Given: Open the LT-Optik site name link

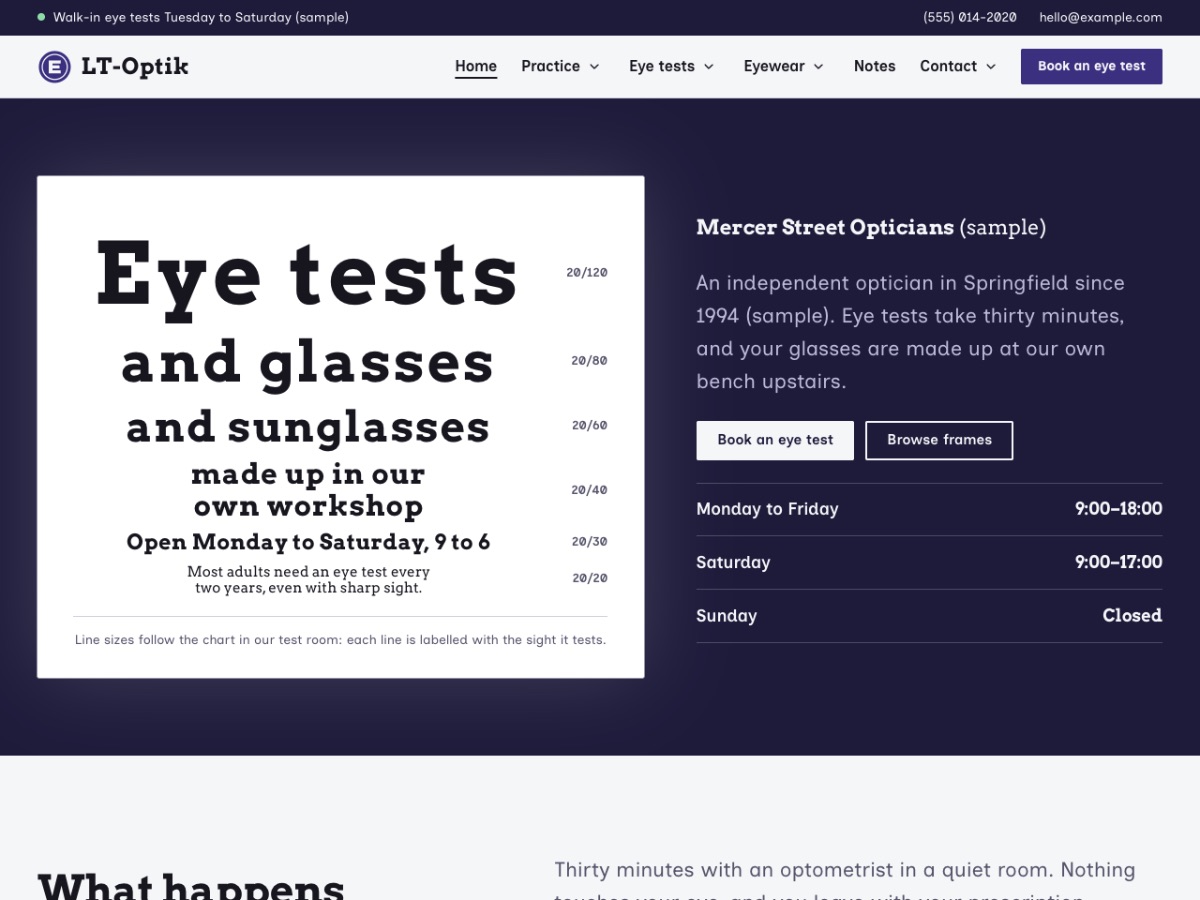Looking at the screenshot, I should pyautogui.click(x=134, y=67).
